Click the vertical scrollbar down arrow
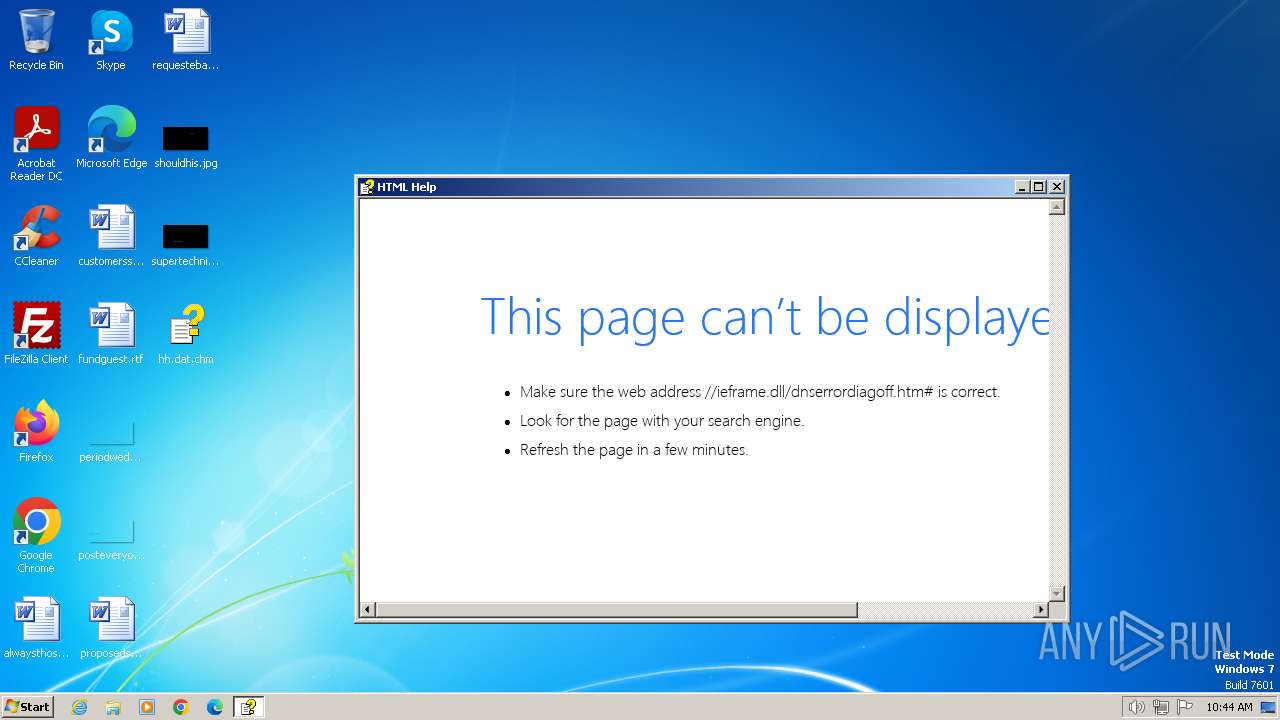This screenshot has width=1280, height=720. tap(1056, 593)
